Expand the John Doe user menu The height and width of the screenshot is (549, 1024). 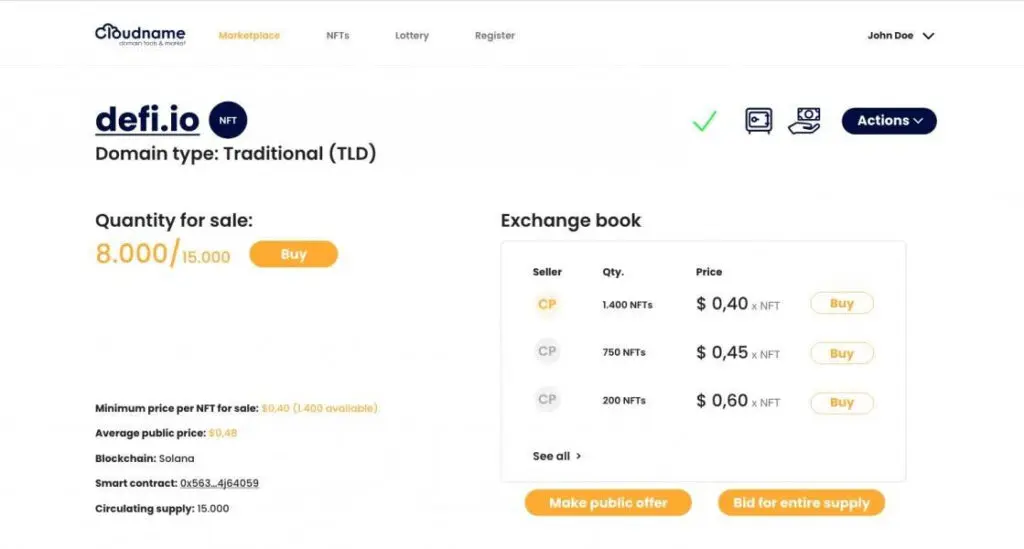900,36
